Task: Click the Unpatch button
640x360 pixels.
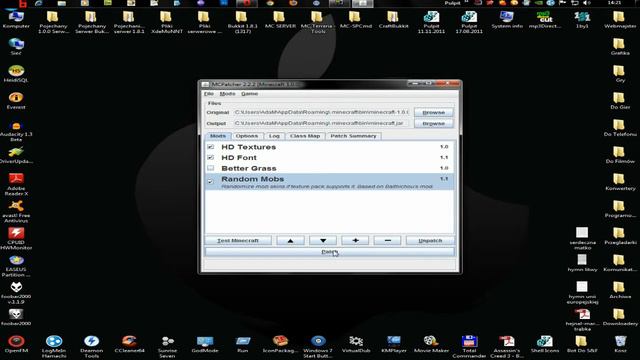Action: (x=430, y=240)
